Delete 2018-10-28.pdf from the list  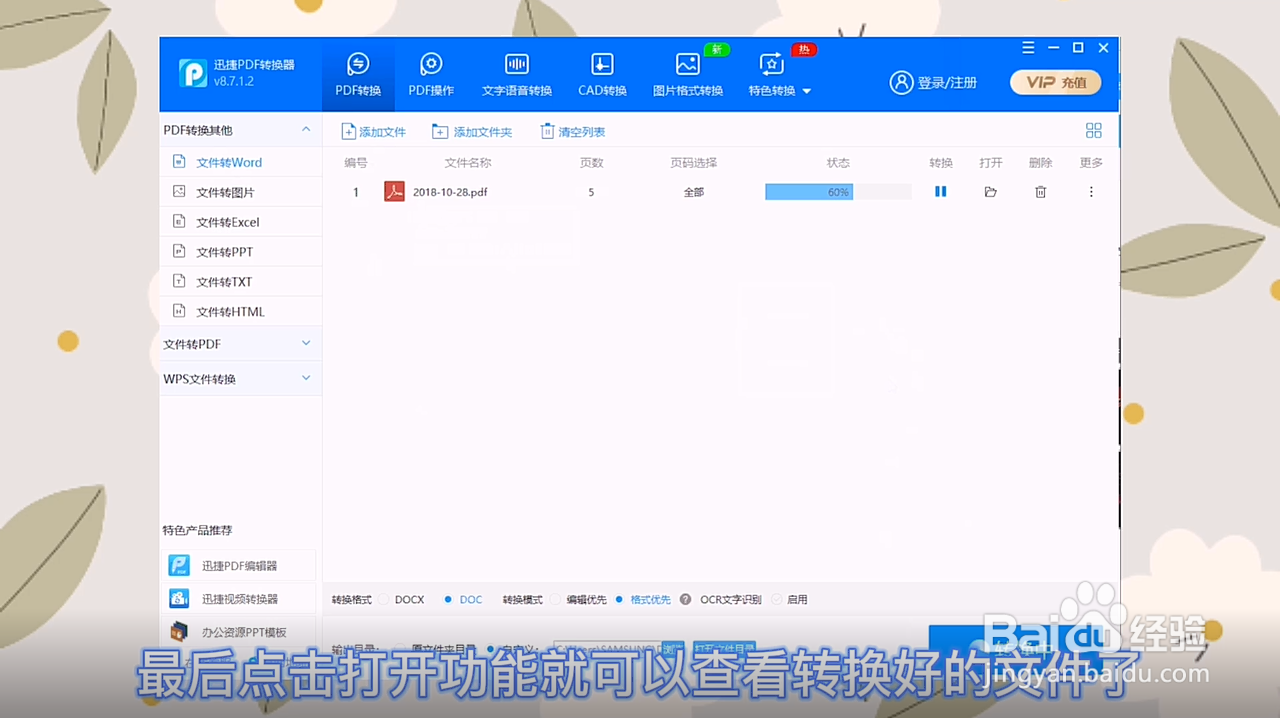(x=1040, y=192)
